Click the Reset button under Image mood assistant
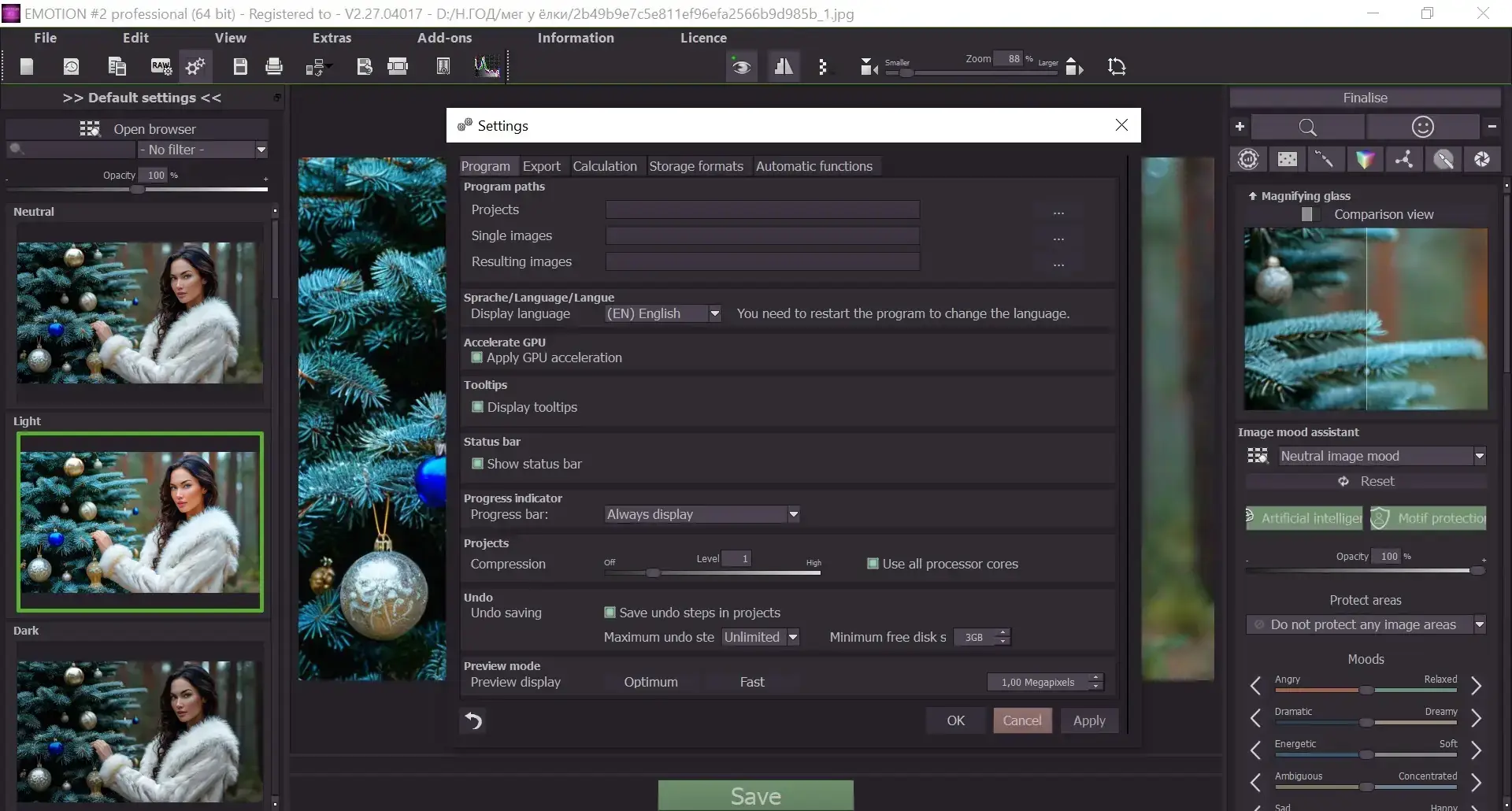1512x811 pixels. pyautogui.click(x=1366, y=481)
